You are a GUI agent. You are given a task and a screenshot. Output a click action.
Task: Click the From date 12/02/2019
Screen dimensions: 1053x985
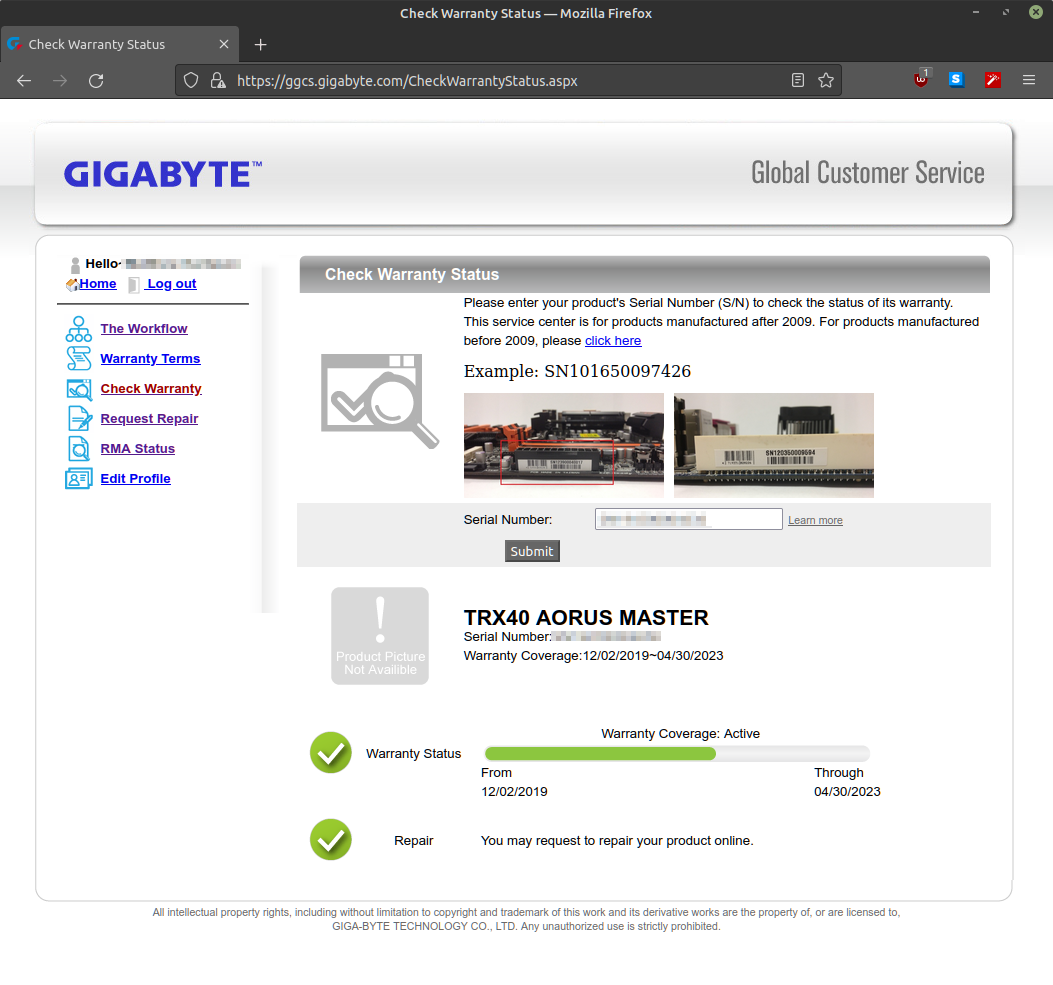[x=514, y=792]
